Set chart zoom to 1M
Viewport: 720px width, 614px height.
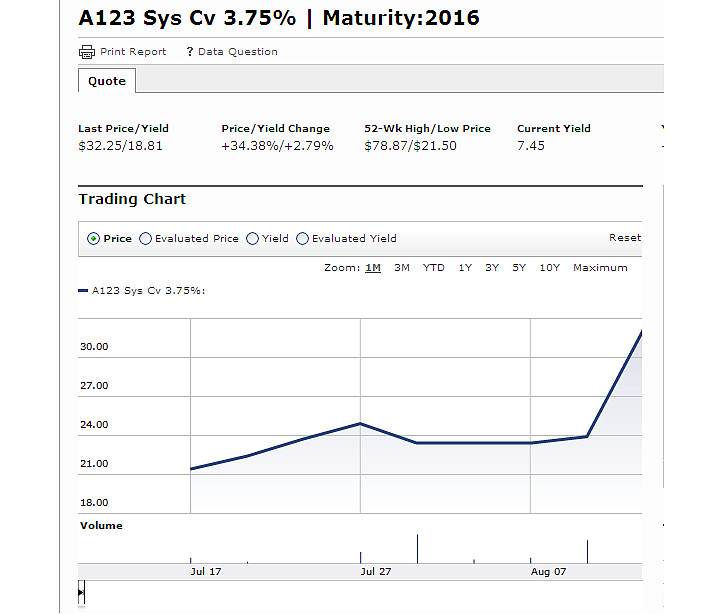tap(373, 268)
